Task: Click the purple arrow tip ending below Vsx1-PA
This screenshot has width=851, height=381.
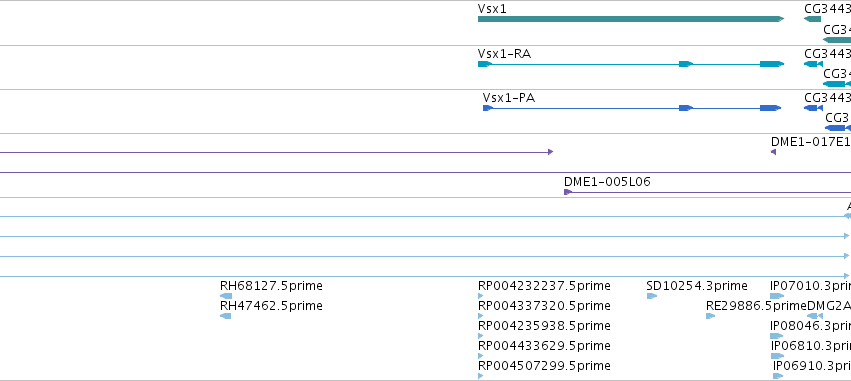Action: coord(550,152)
